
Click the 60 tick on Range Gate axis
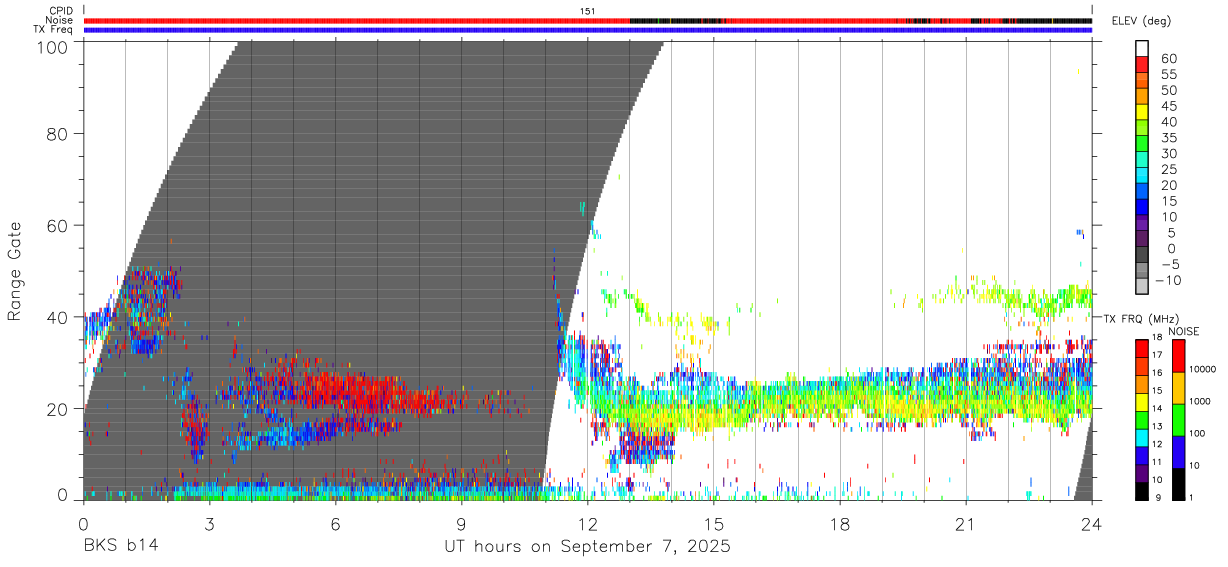click(59, 225)
